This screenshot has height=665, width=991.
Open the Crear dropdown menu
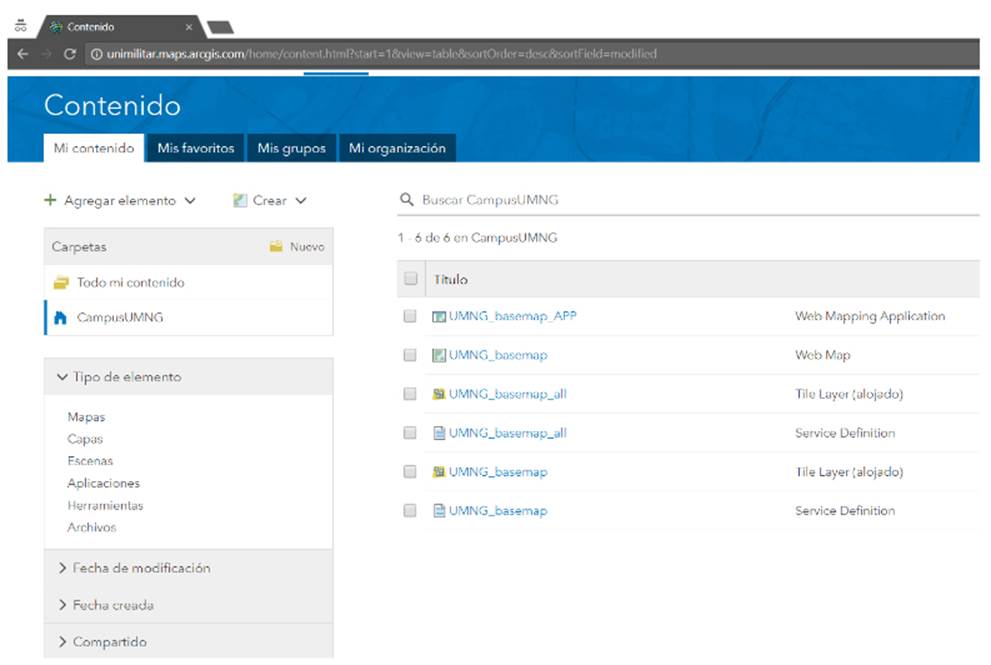[269, 201]
